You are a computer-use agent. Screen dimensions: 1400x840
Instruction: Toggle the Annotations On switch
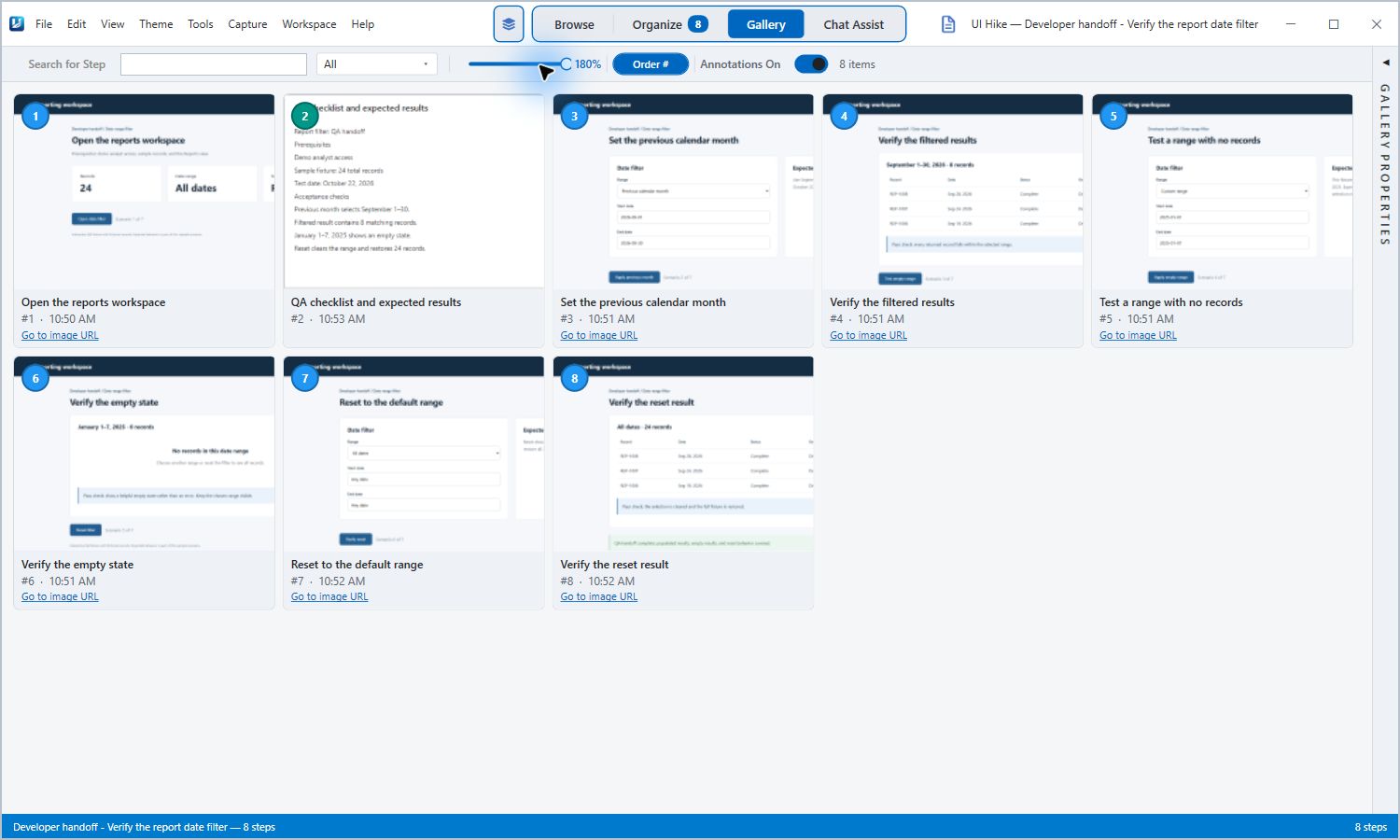(811, 63)
